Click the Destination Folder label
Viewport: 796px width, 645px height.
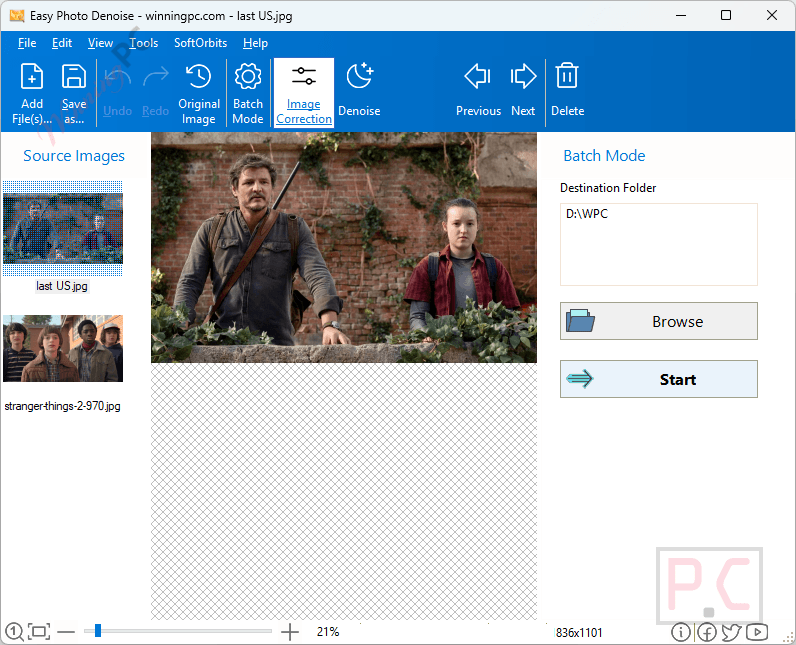click(x=608, y=188)
